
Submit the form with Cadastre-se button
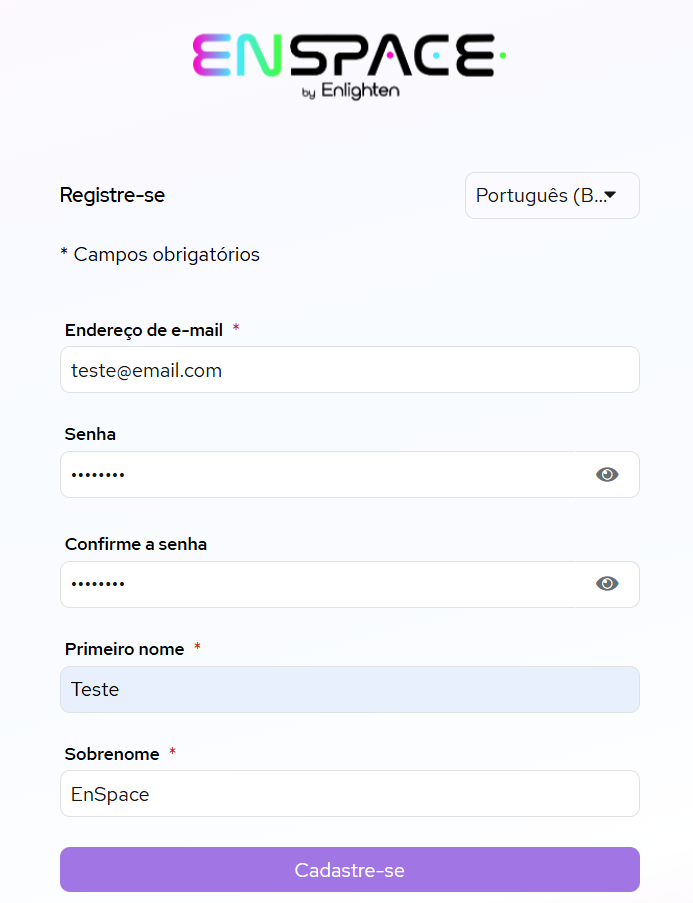pos(350,870)
